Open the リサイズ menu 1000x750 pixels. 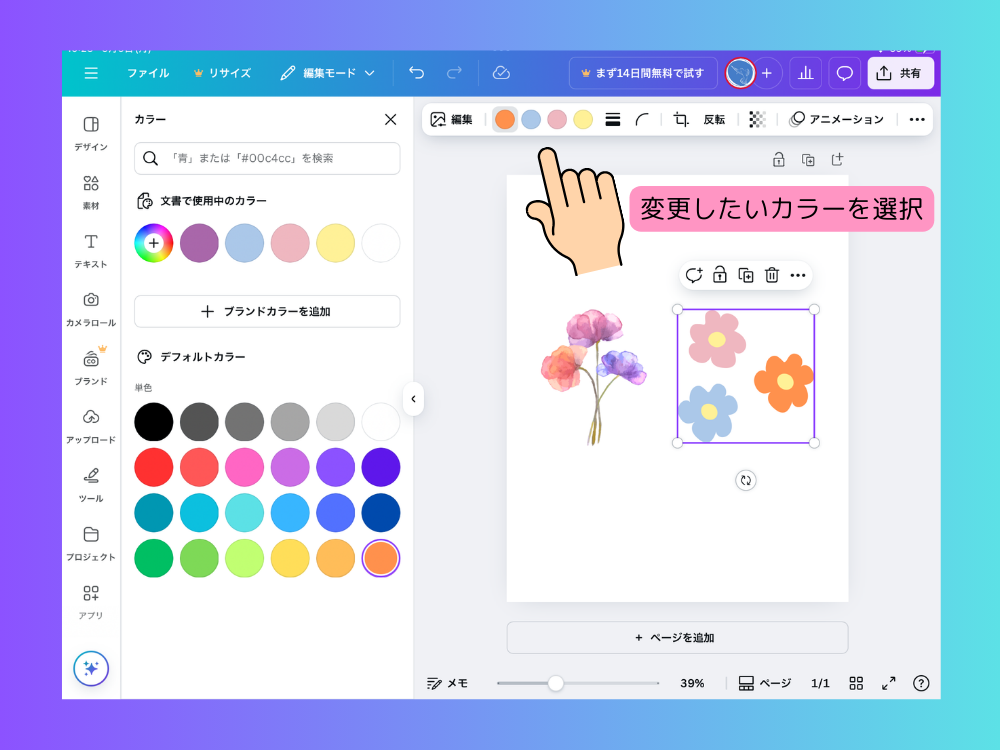[x=222, y=73]
